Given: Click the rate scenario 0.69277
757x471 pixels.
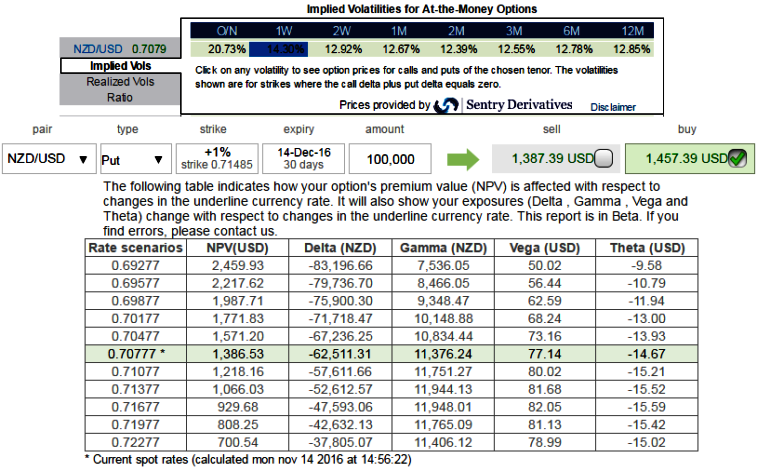Looking at the screenshot, I should (x=136, y=265).
